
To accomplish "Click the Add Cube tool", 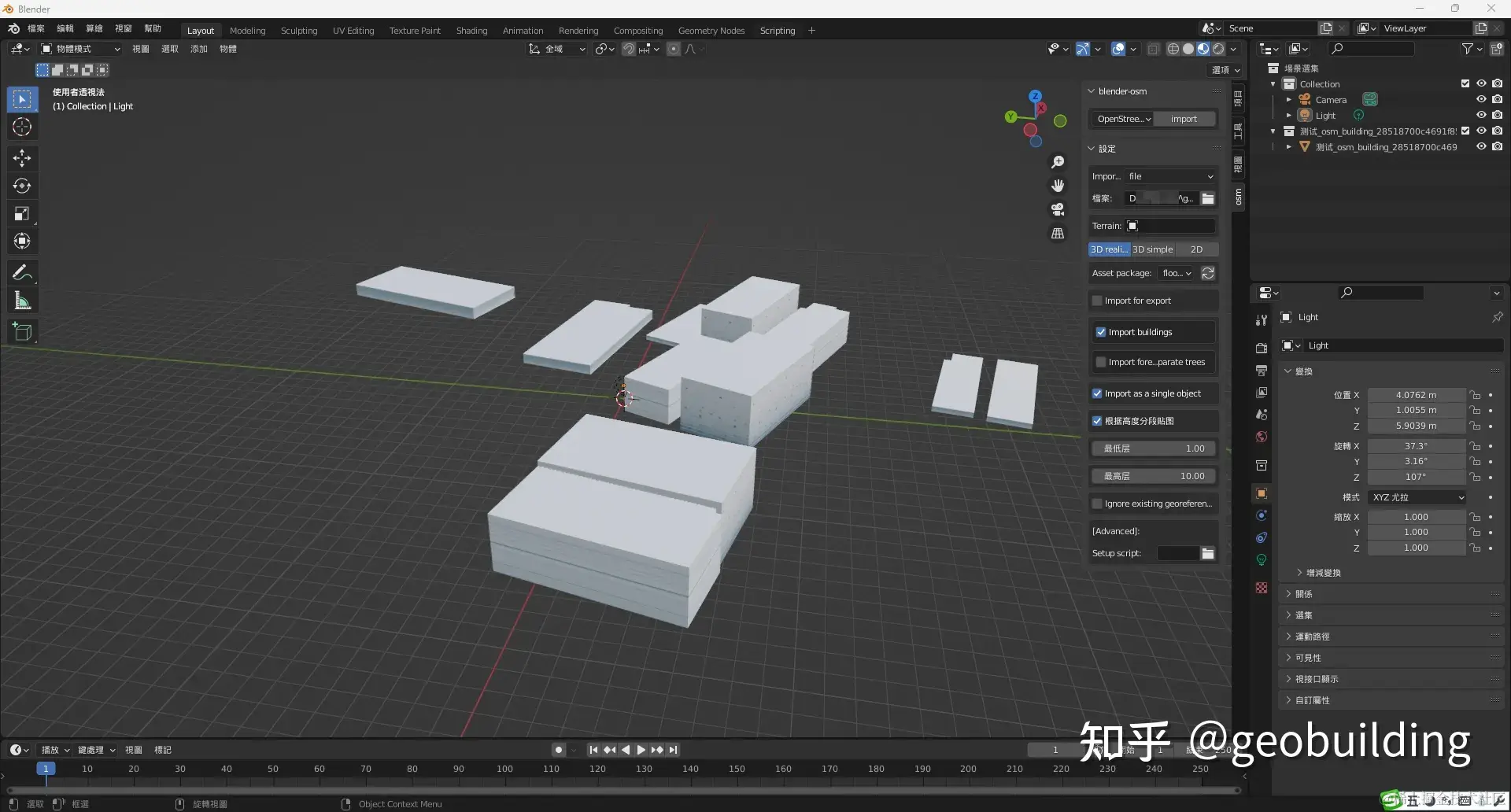I will tap(22, 332).
